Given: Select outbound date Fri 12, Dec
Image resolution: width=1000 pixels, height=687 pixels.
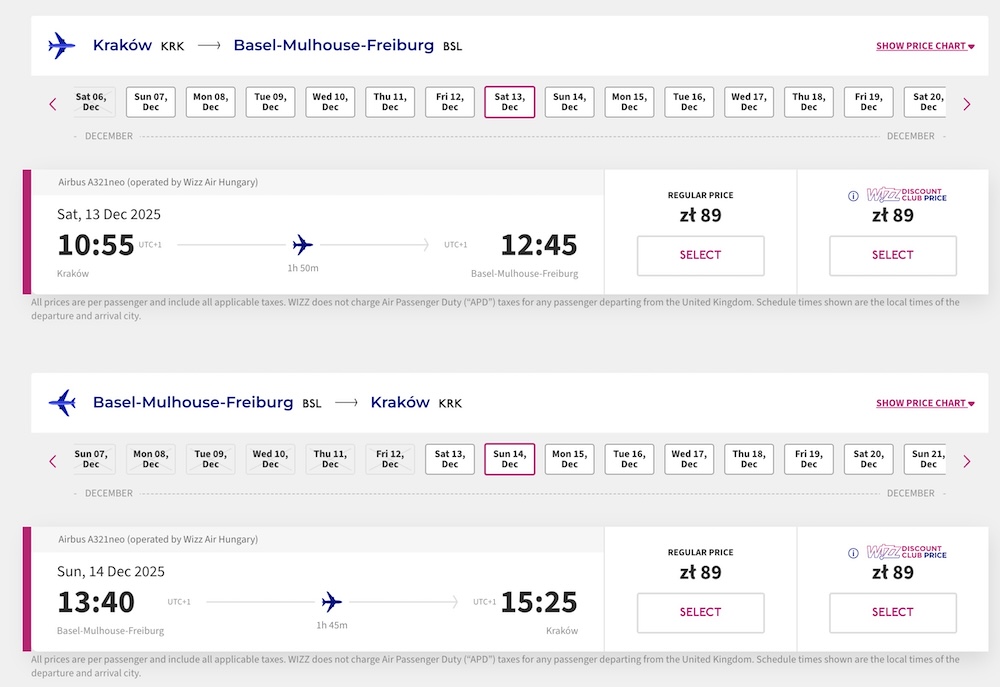Looking at the screenshot, I should click(x=450, y=102).
